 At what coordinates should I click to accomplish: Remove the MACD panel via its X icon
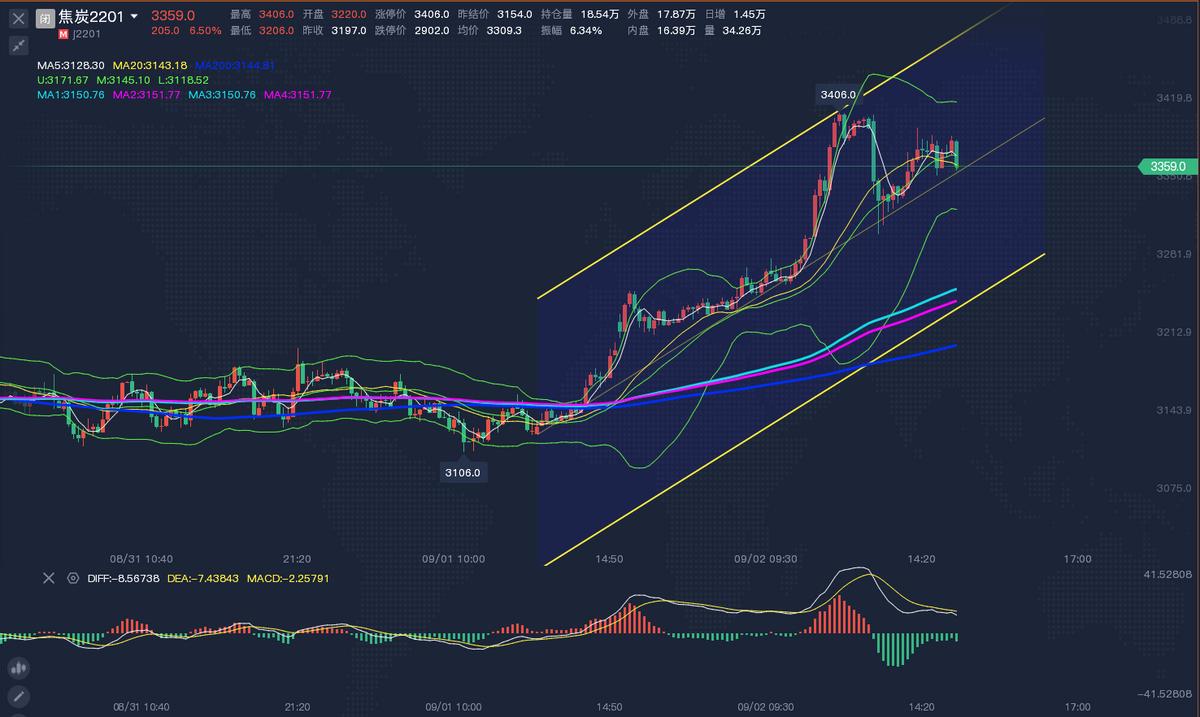pyautogui.click(x=48, y=578)
